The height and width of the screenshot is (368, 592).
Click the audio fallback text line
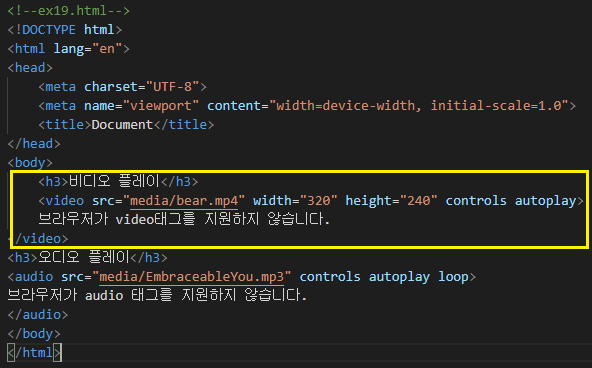[x=157, y=295]
